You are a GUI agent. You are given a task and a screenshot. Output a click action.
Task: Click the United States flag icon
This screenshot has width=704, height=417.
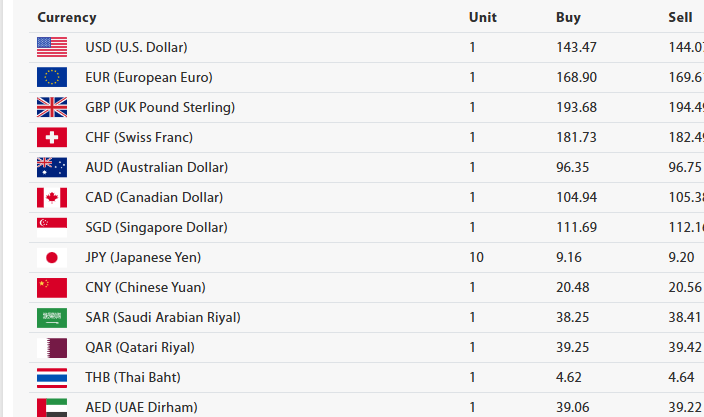pos(52,47)
